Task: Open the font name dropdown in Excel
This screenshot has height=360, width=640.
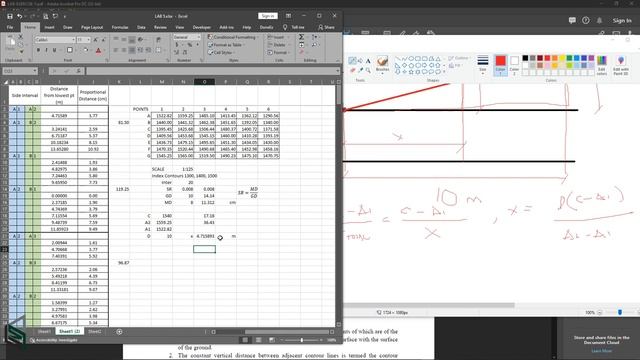Action: [x=73, y=40]
